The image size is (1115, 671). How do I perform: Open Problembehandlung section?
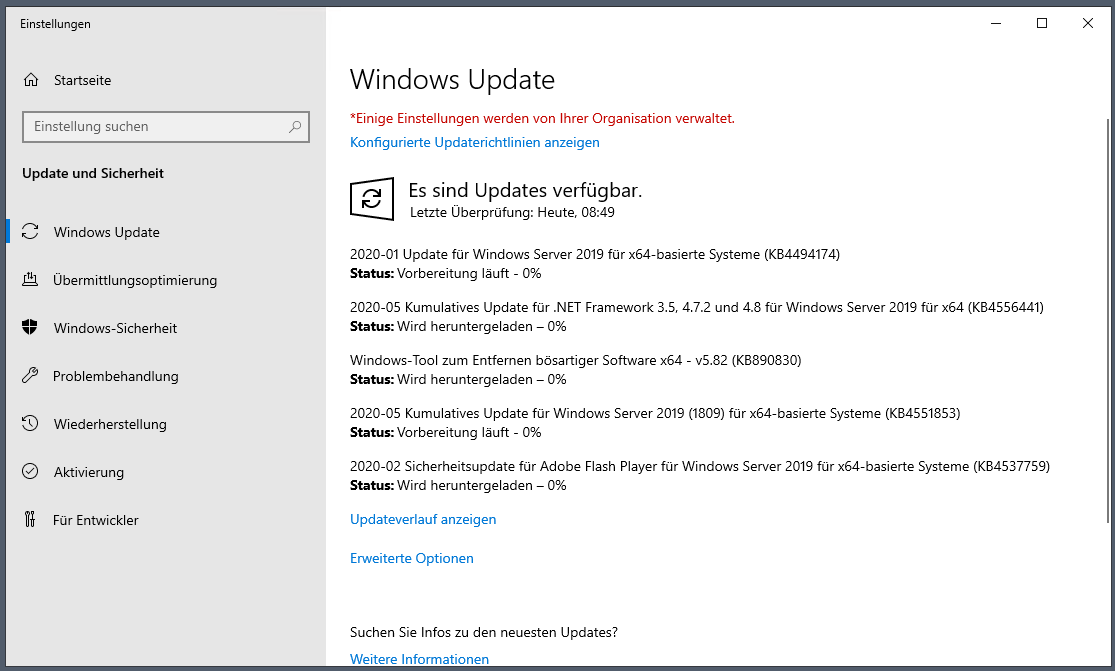click(115, 376)
